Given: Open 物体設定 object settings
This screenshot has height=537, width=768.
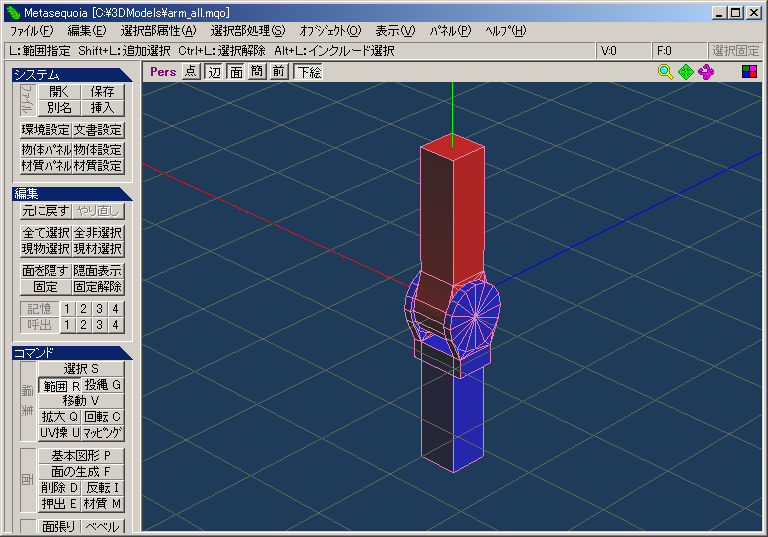Looking at the screenshot, I should (98, 149).
